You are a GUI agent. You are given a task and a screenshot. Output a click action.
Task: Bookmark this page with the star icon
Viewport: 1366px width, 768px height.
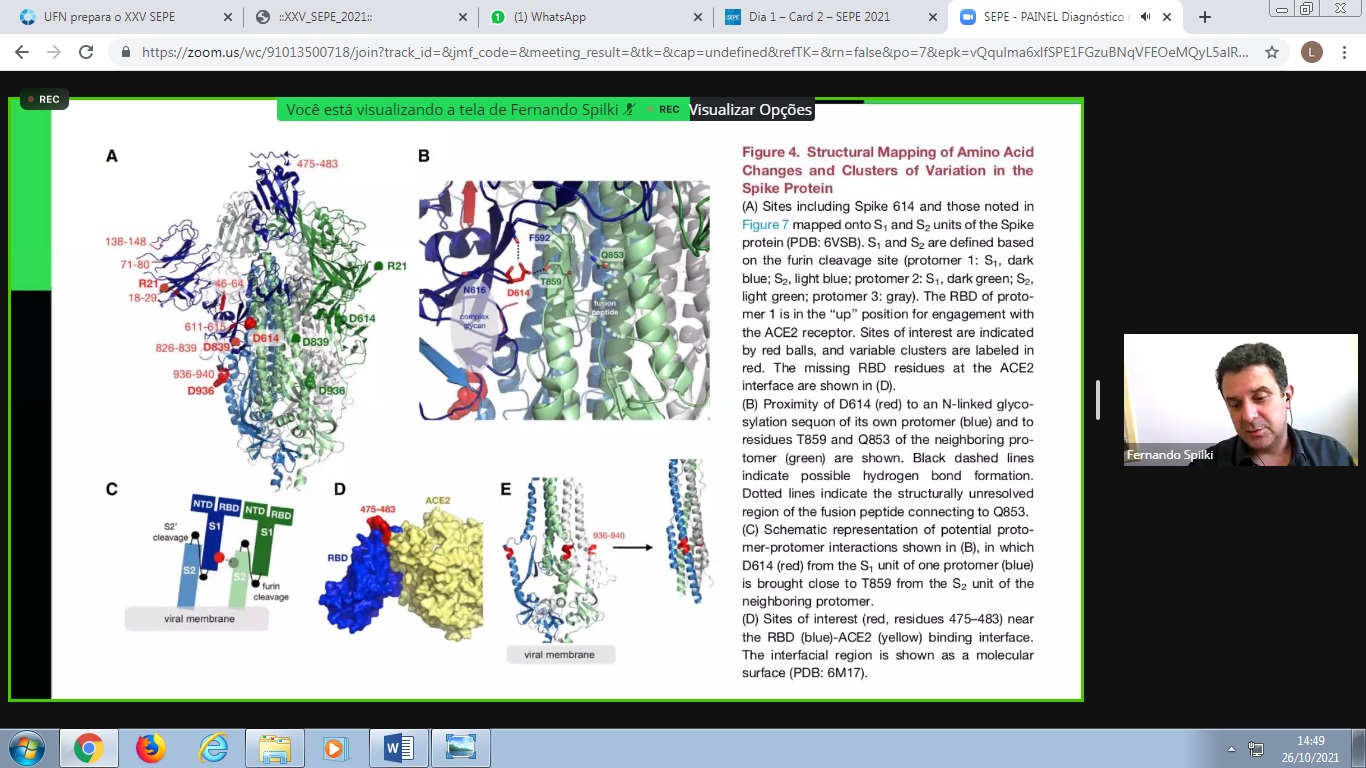(1272, 52)
